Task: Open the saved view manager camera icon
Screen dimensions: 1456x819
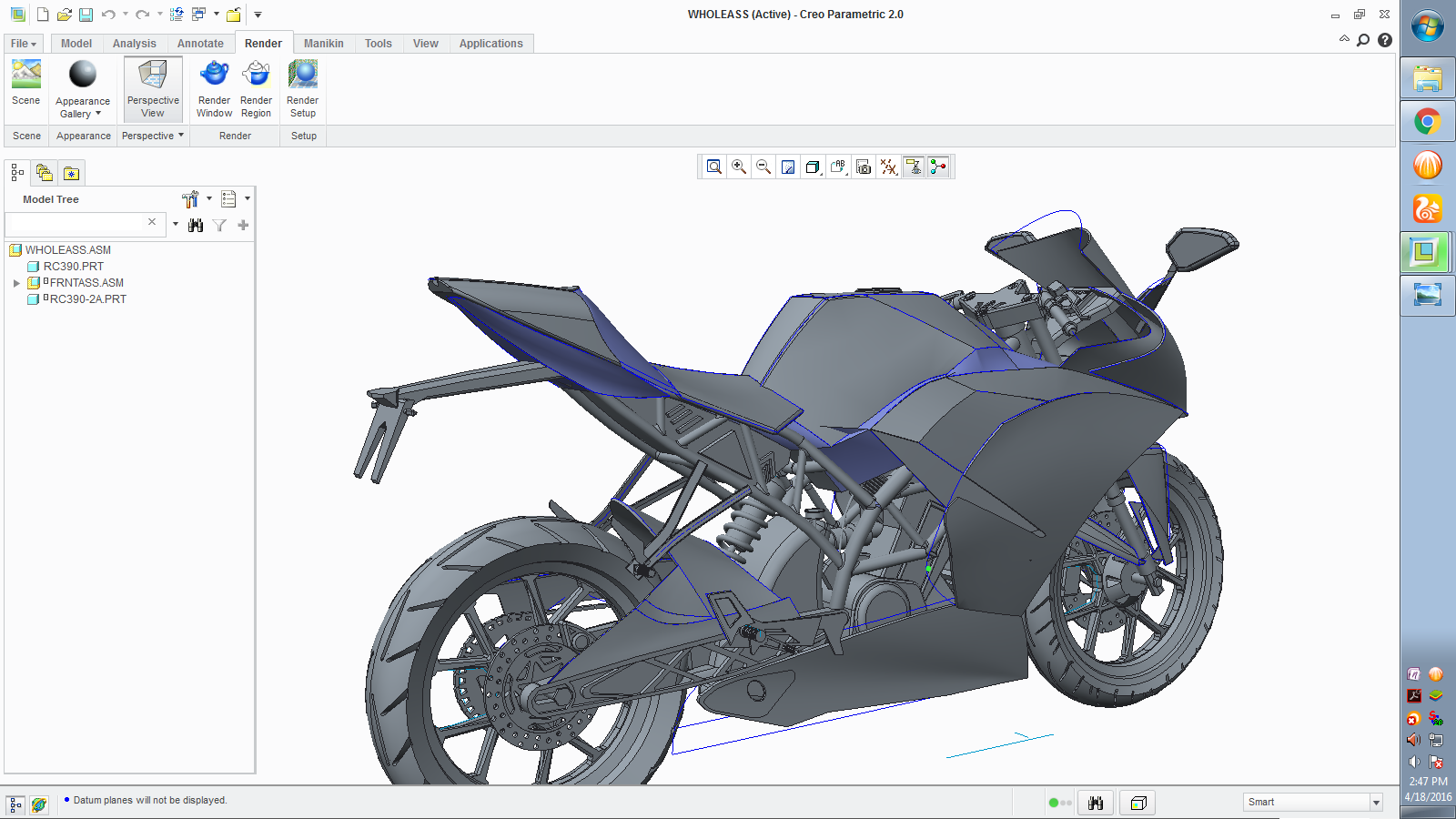Action: pos(864,167)
